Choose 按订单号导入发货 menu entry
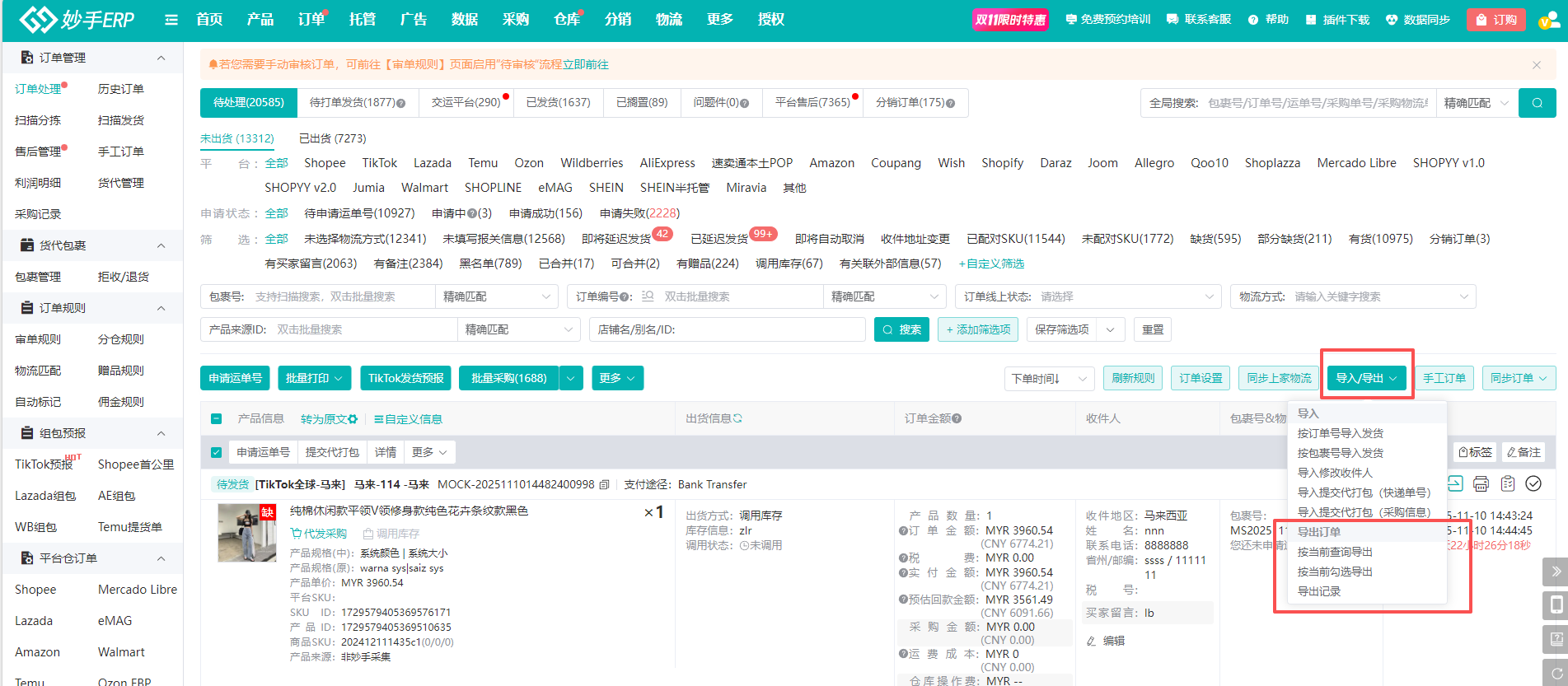 coord(1340,433)
